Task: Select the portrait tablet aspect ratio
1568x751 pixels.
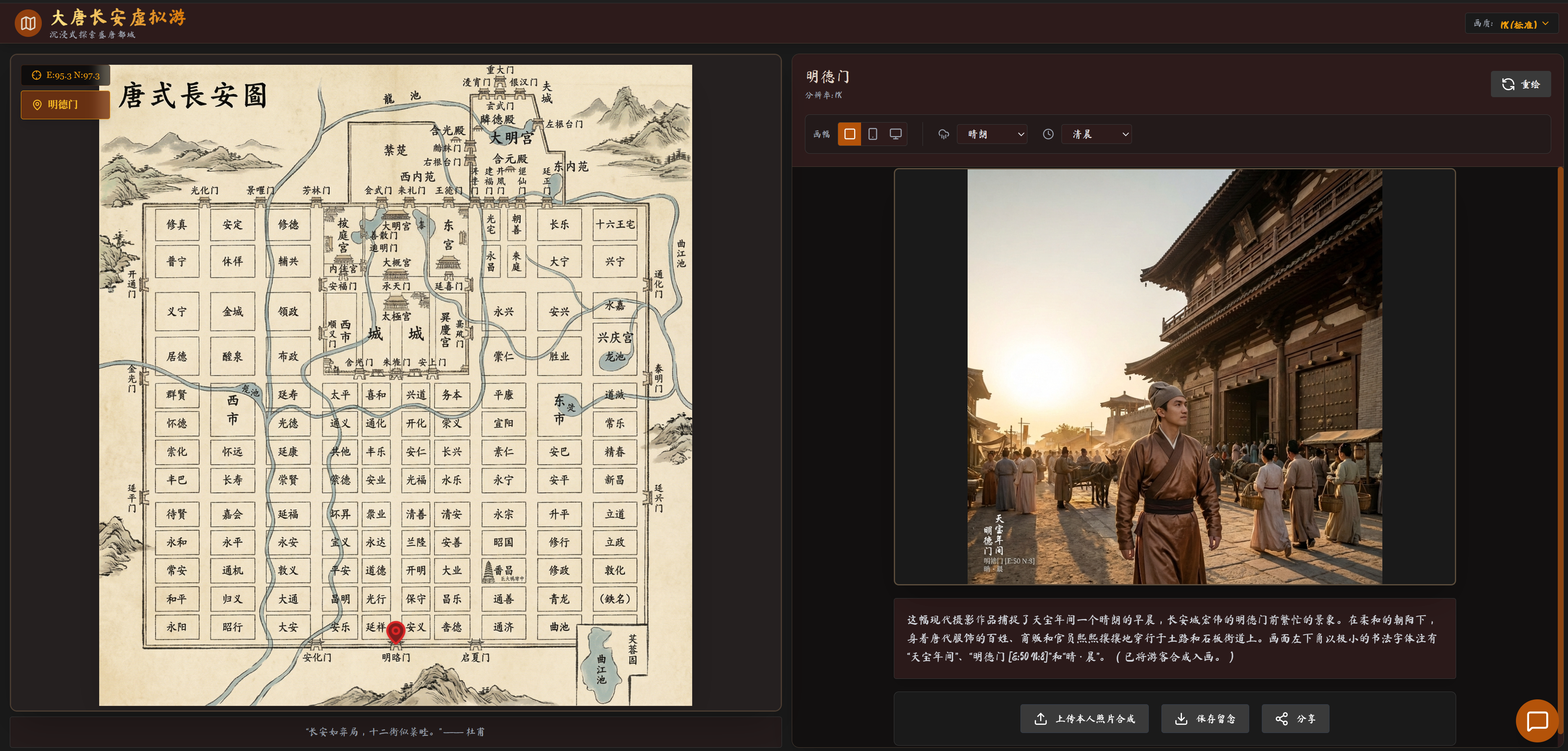Action: tap(872, 134)
